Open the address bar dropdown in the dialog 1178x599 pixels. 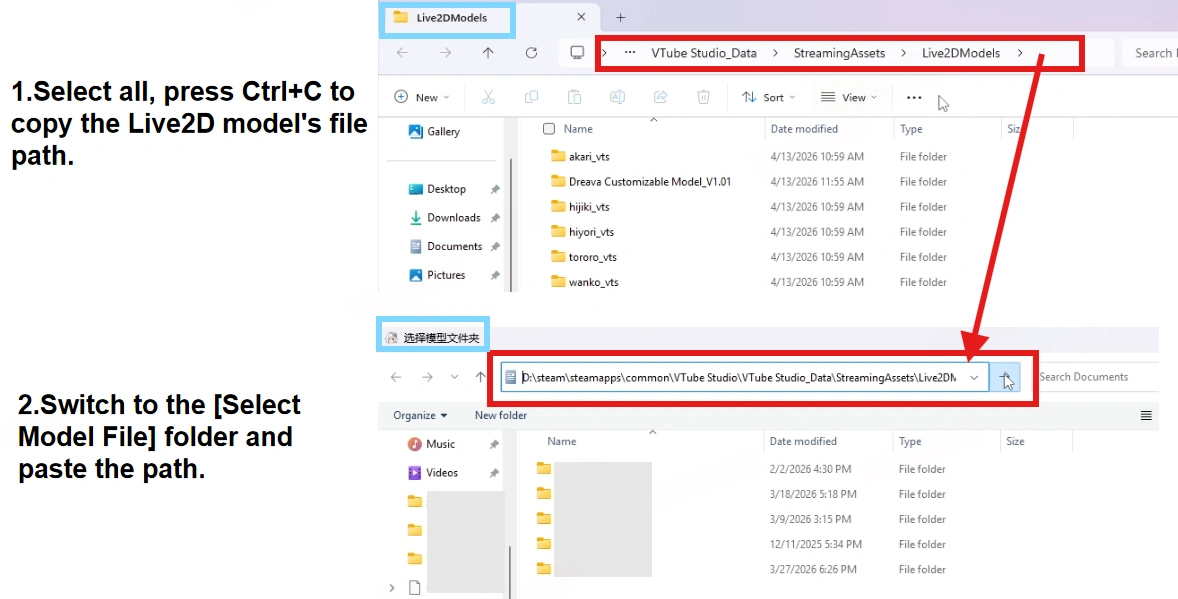pyautogui.click(x=974, y=377)
